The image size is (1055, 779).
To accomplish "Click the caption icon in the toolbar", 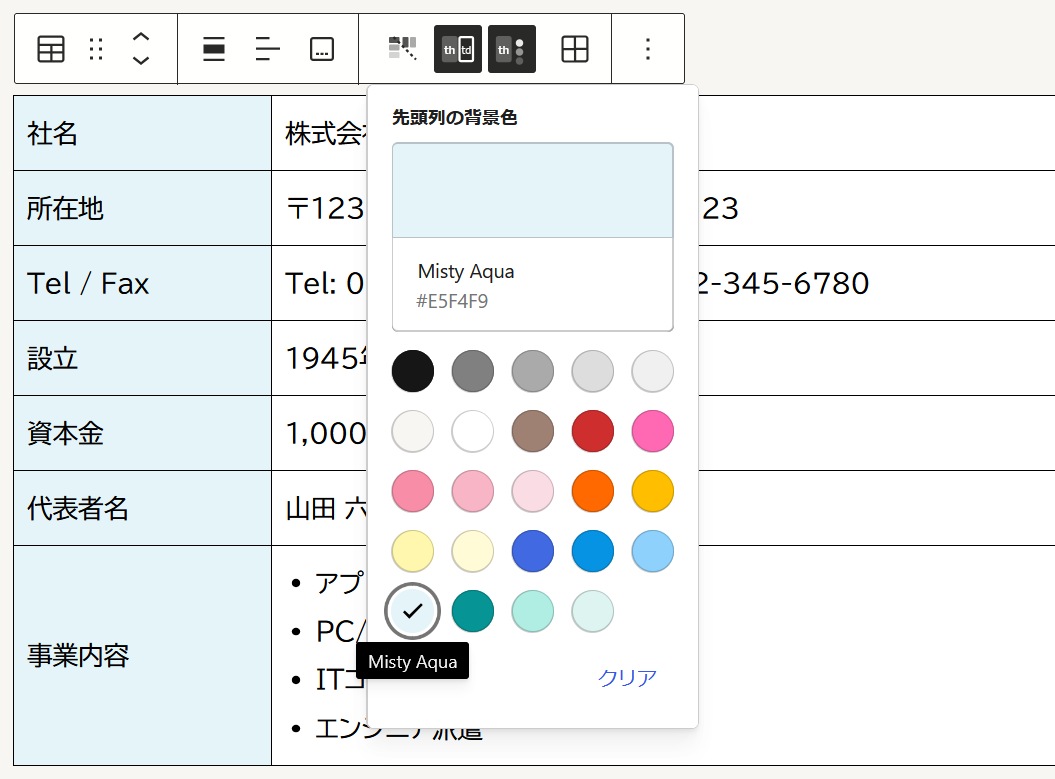I will [322, 49].
